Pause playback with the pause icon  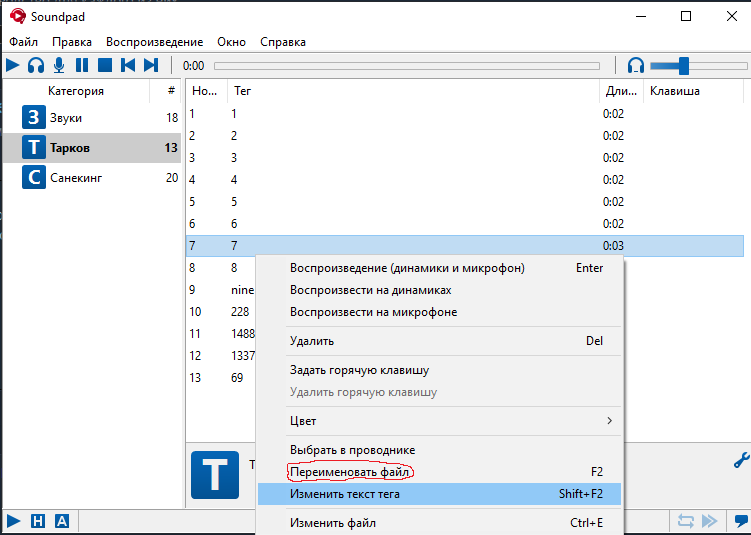click(82, 65)
